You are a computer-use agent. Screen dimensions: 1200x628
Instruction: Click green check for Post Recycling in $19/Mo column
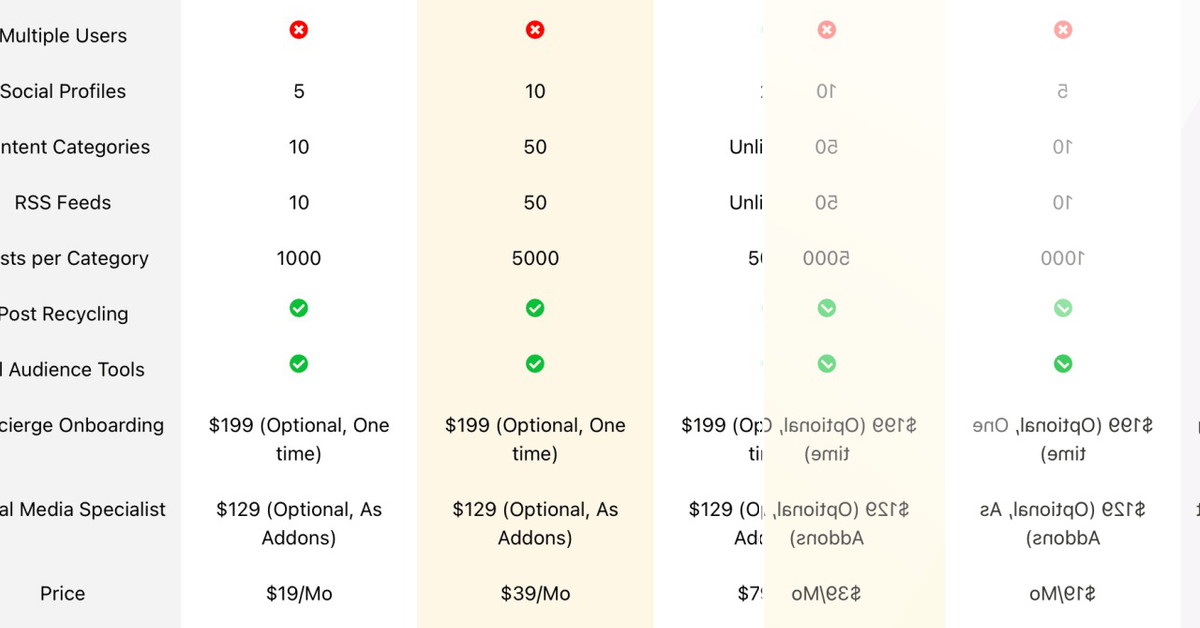pyautogui.click(x=298, y=308)
